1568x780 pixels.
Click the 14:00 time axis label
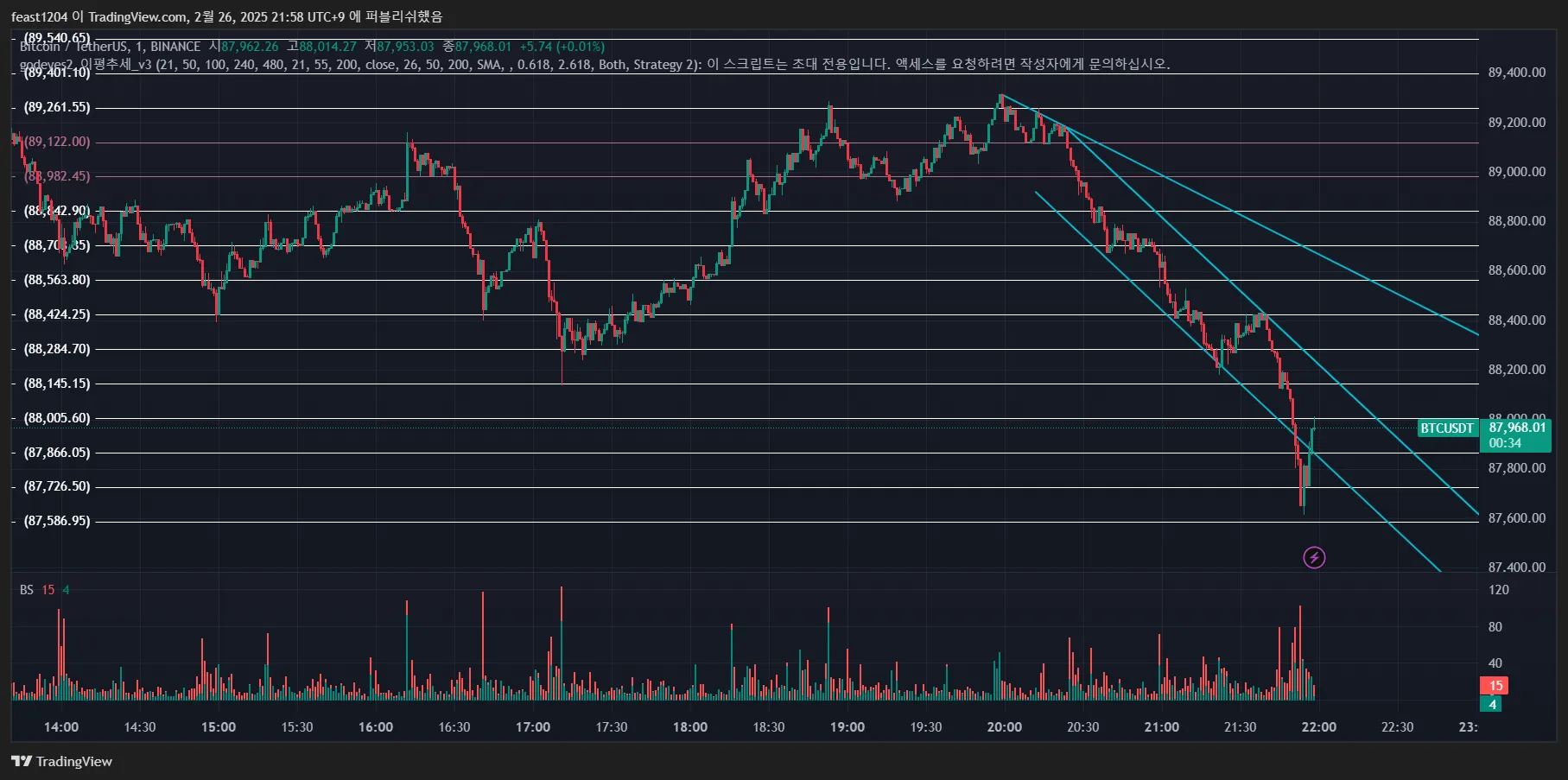click(61, 727)
